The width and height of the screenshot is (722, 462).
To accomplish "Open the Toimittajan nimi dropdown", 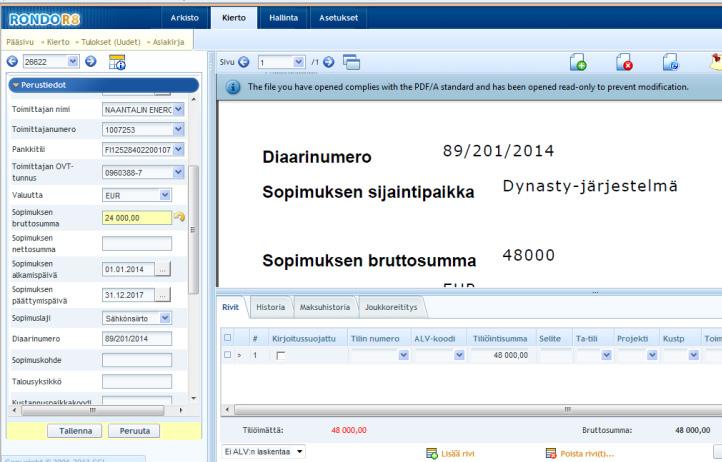I will coord(179,109).
